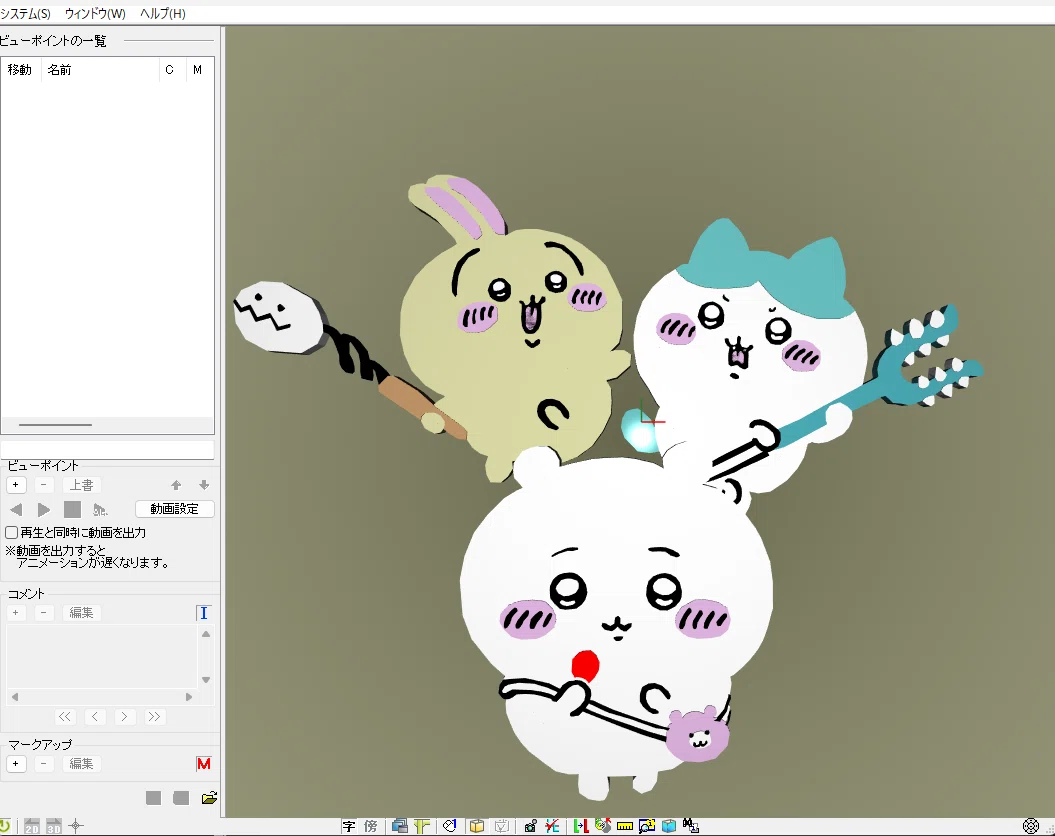Click the animation export icon beside stop
Image resolution: width=1055 pixels, height=836 pixels.
(x=100, y=510)
